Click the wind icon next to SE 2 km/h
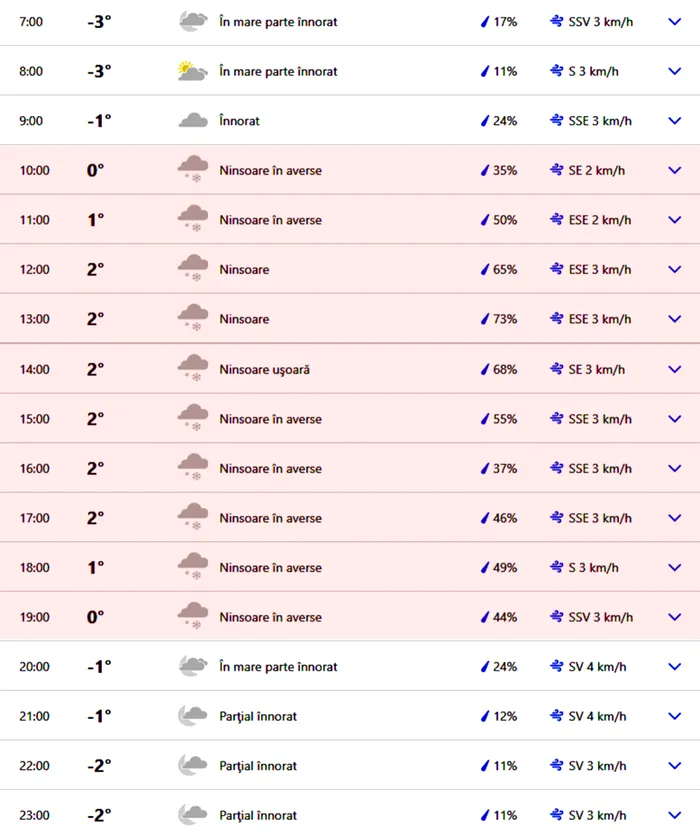700x835 pixels. click(x=557, y=171)
